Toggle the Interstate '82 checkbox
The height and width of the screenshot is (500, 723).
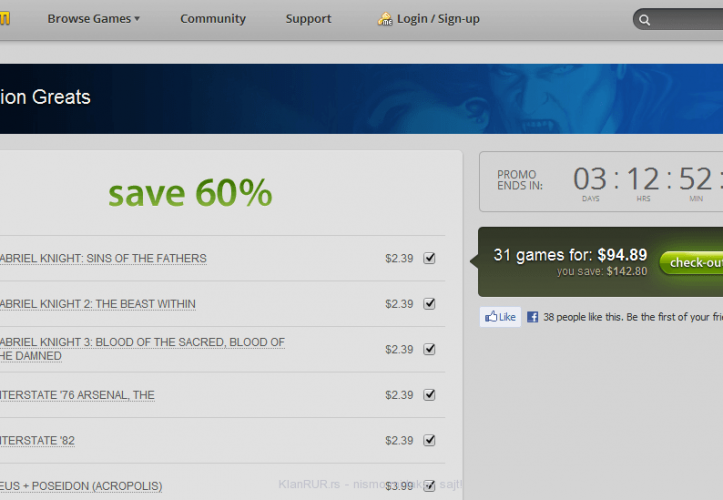[x=429, y=440]
